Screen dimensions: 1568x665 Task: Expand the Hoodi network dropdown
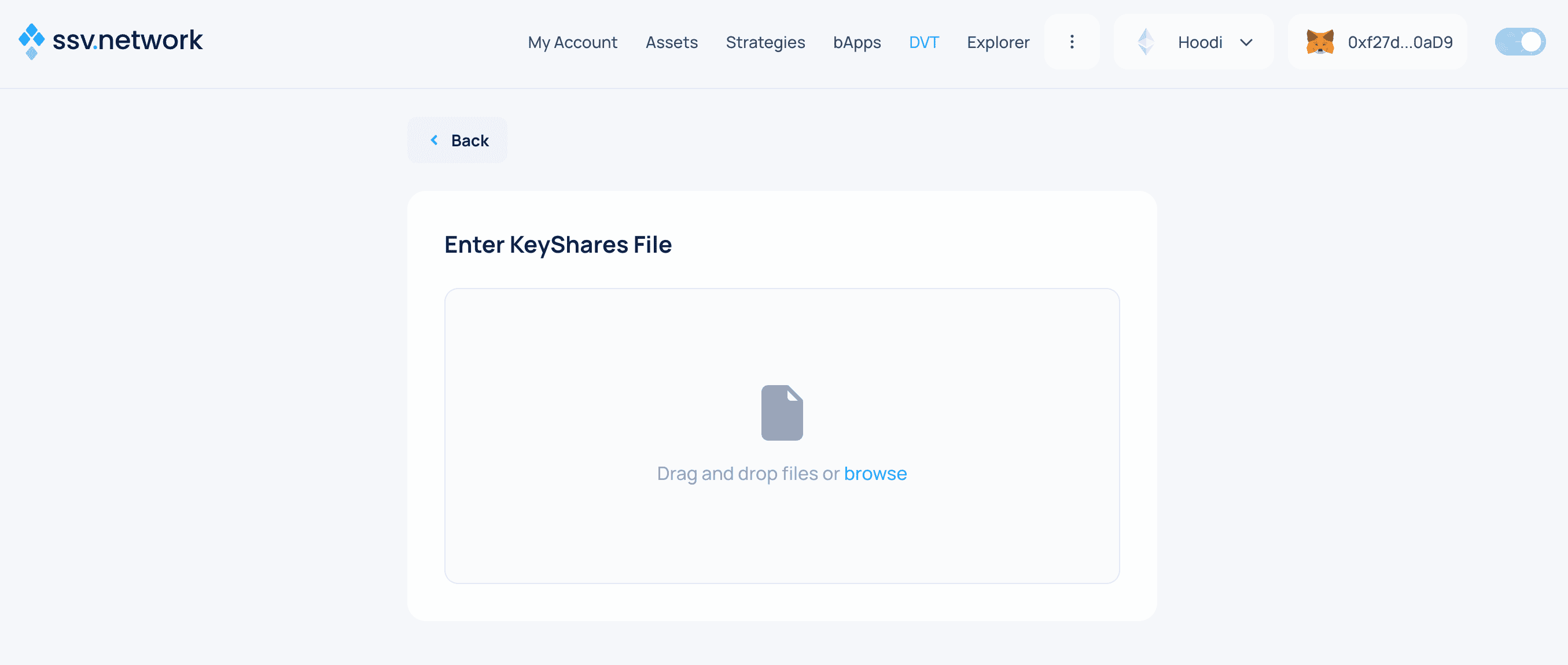click(x=1199, y=42)
